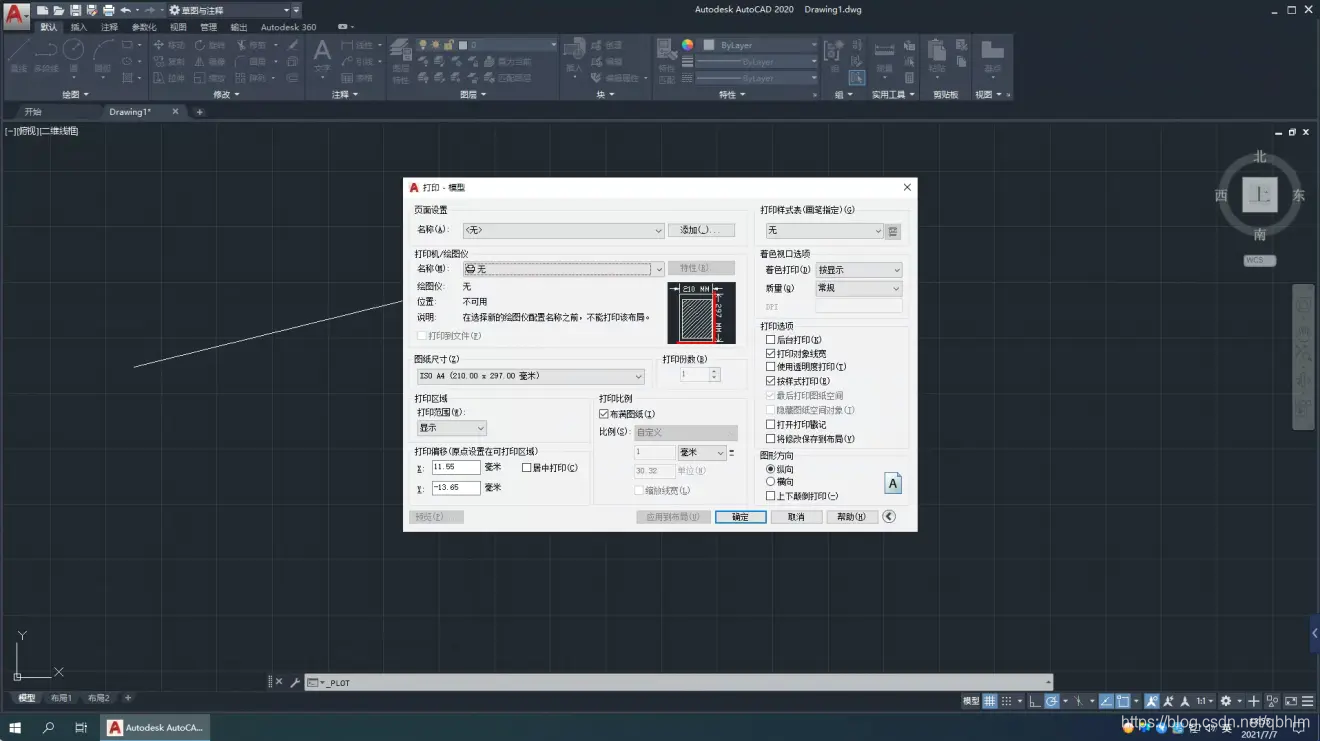The height and width of the screenshot is (741, 1320).
Task: Uncheck the 按样式打印 checkbox
Action: tap(771, 381)
